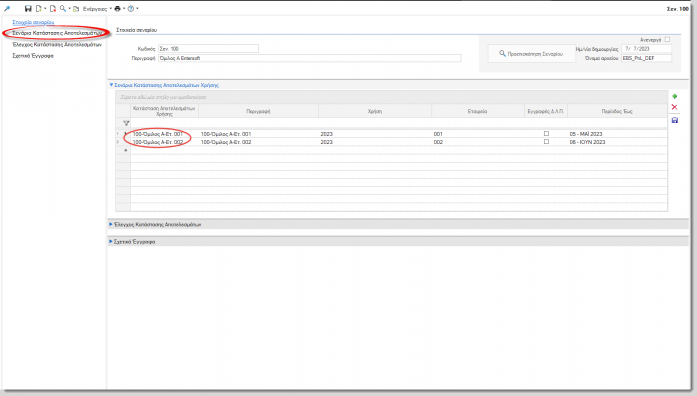
Task: Check Εγγραφές Δ.Λ.Π. for the 002 company row
Action: coord(546,142)
